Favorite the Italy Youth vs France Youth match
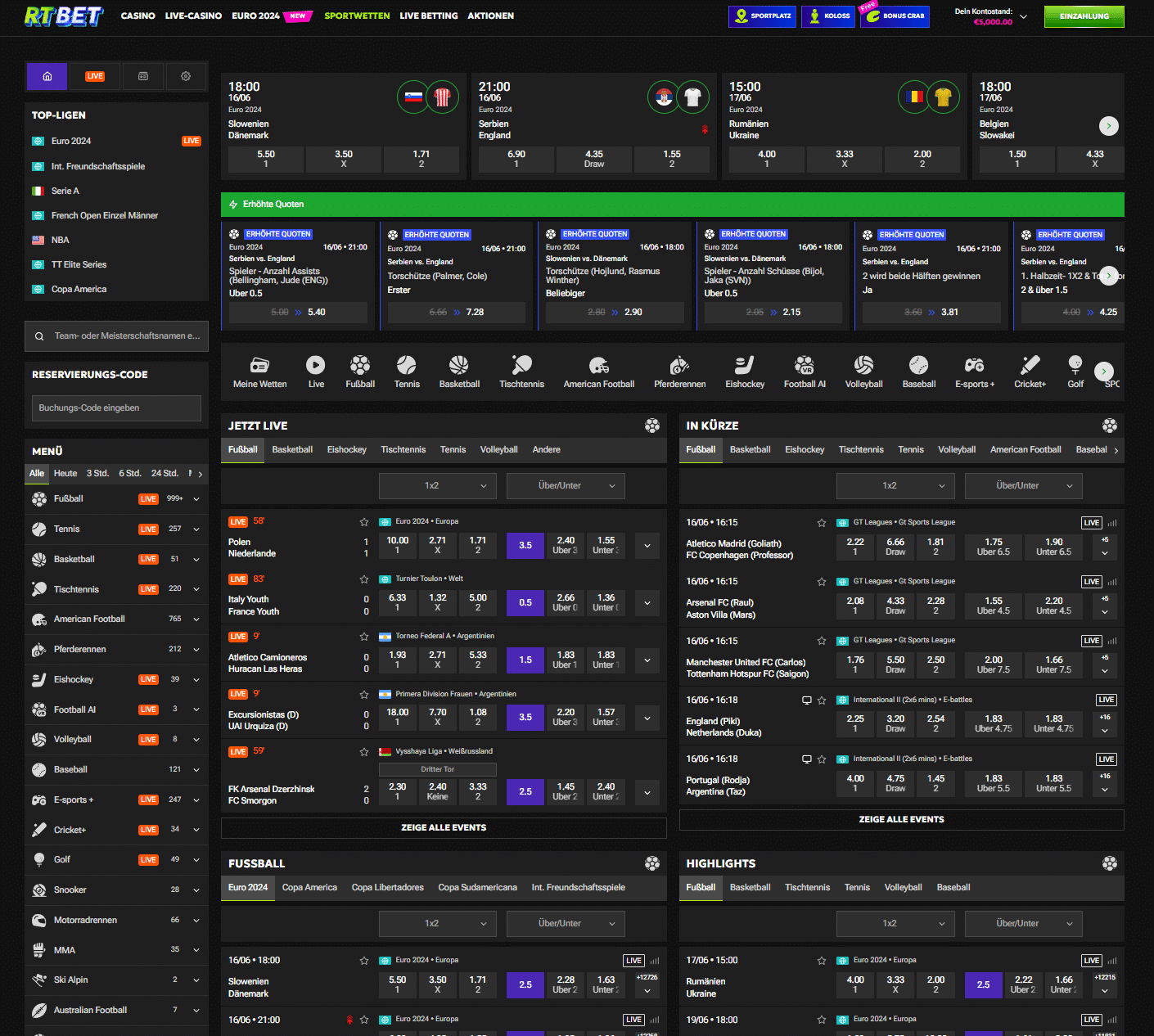Image resolution: width=1154 pixels, height=1036 pixels. click(364, 579)
